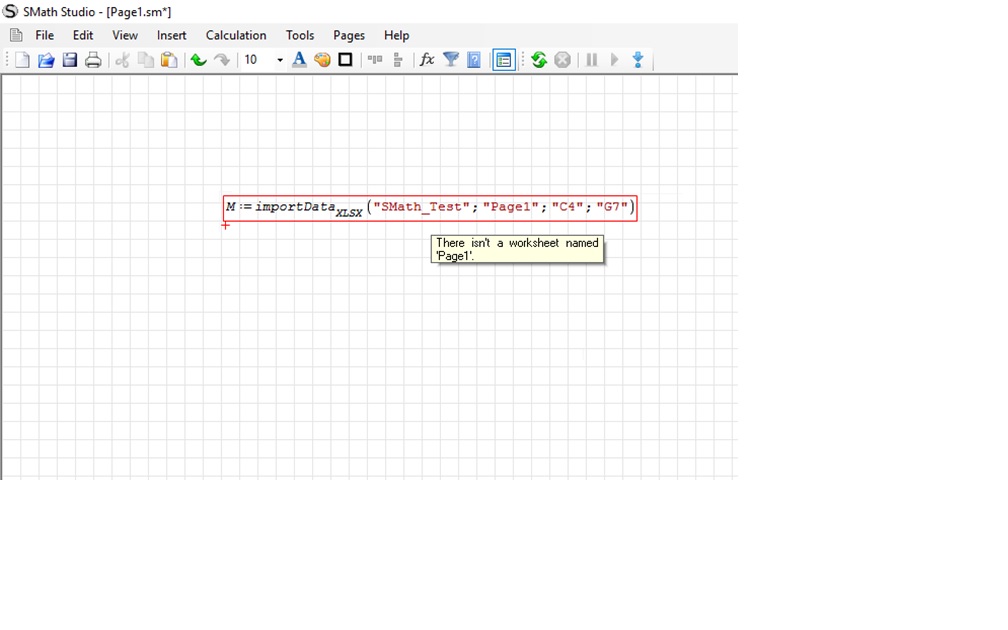Open the Pages menu
Image resolution: width=1008 pixels, height=630 pixels.
[x=349, y=35]
